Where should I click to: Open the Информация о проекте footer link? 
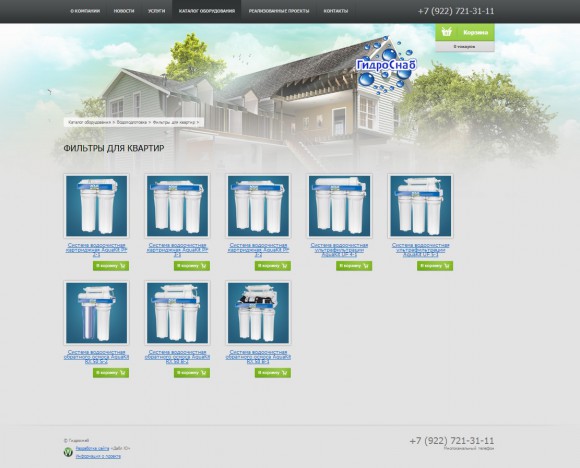click(x=98, y=456)
